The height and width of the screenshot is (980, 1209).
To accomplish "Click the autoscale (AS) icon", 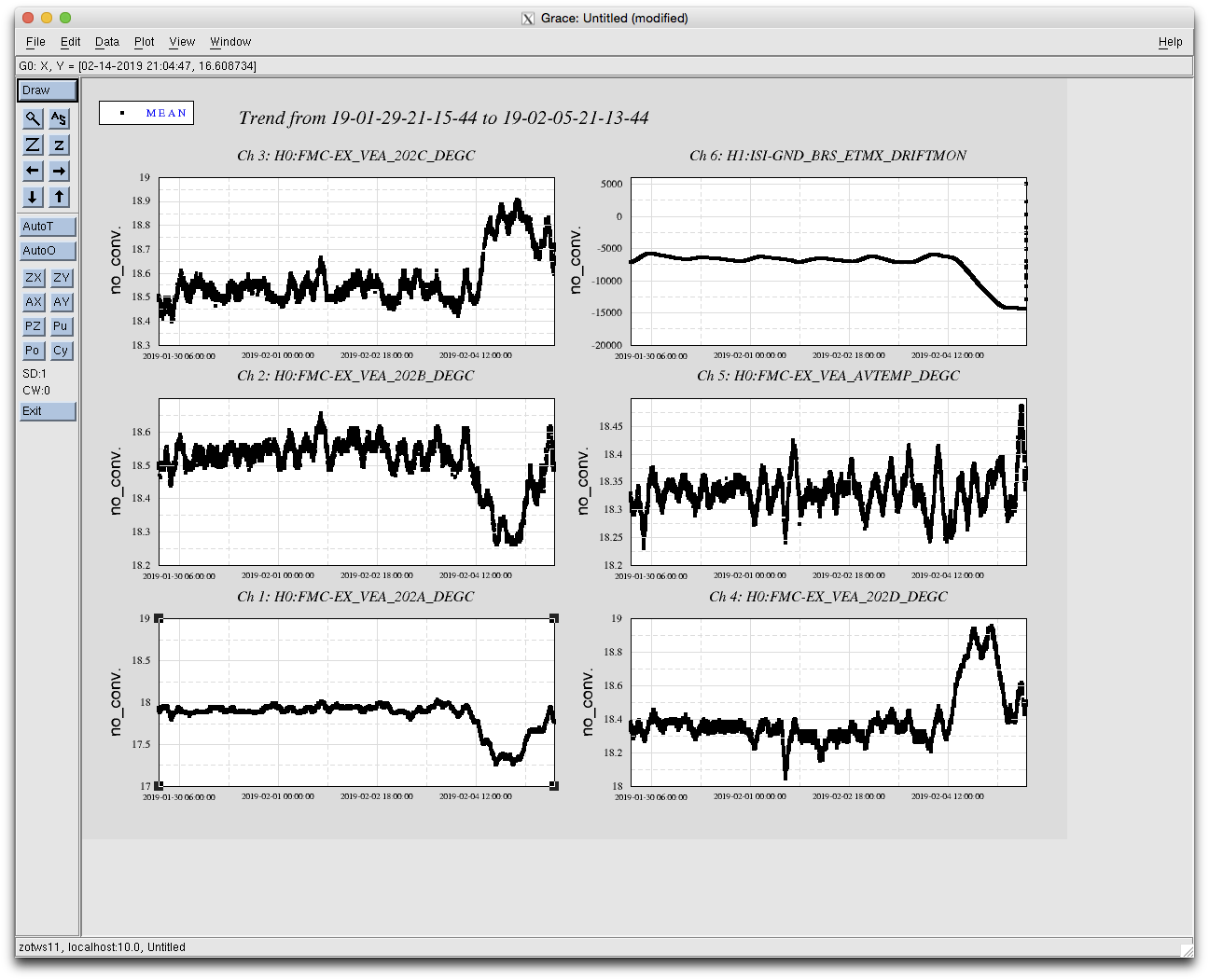I will click(59, 118).
